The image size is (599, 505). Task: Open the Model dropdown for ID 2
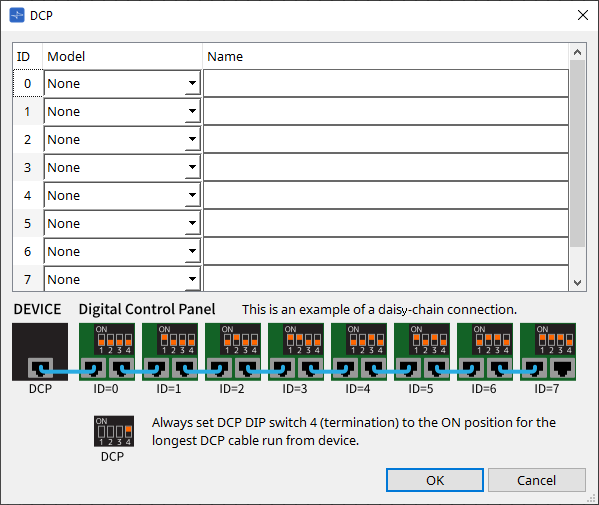tap(122, 139)
